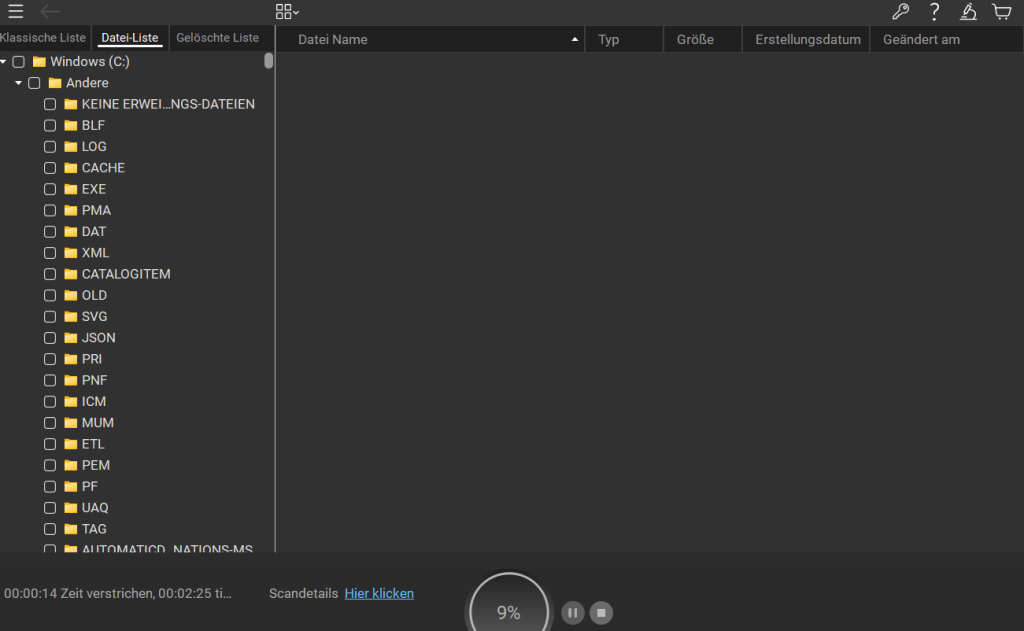Click the microscope tools icon
The width and height of the screenshot is (1024, 631).
(x=968, y=12)
